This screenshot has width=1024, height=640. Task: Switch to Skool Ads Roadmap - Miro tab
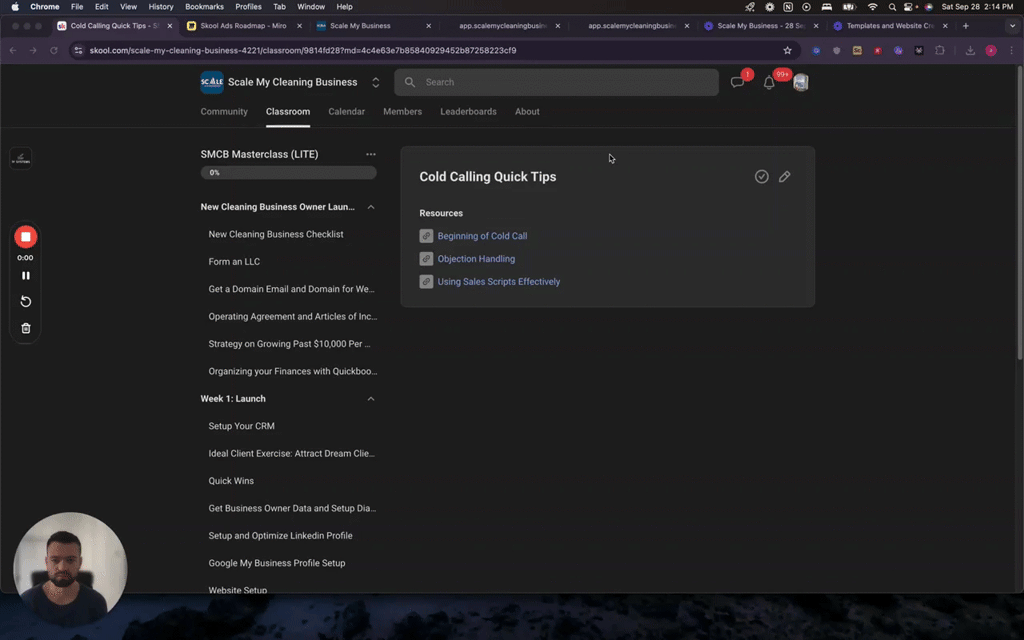coord(245,26)
